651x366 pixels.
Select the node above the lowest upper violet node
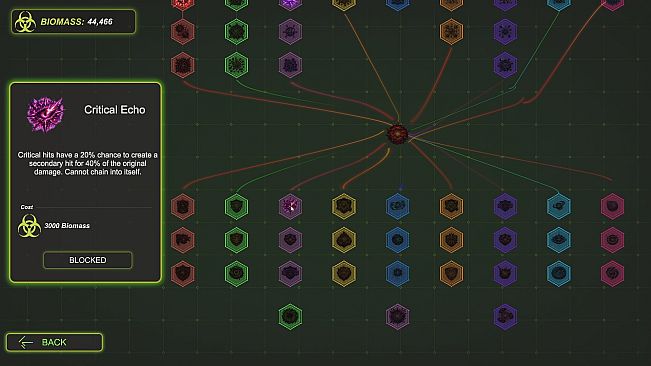(505, 32)
